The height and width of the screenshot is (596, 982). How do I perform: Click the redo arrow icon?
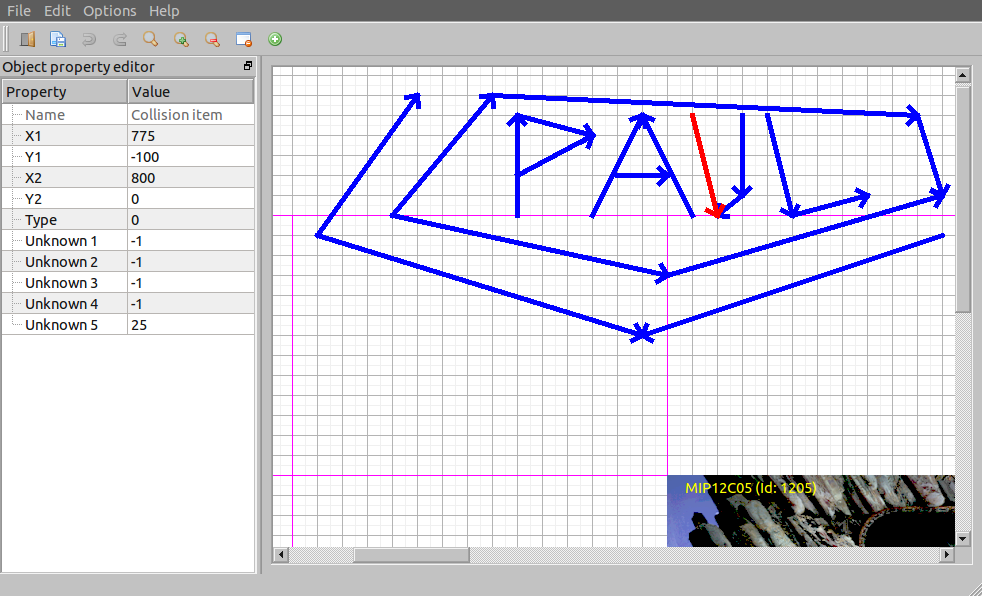point(120,39)
